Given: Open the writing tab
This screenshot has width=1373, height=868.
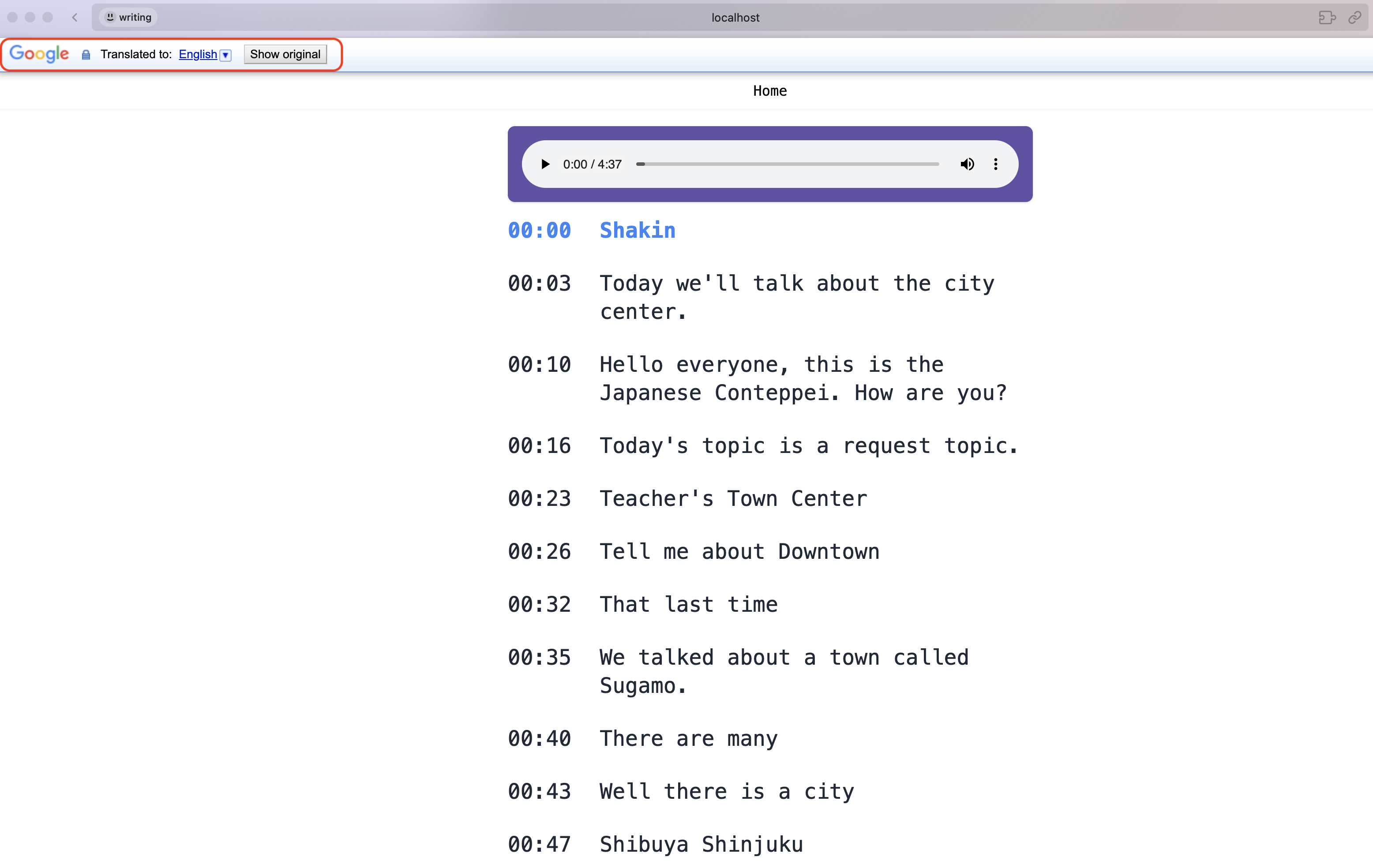Looking at the screenshot, I should pos(129,17).
